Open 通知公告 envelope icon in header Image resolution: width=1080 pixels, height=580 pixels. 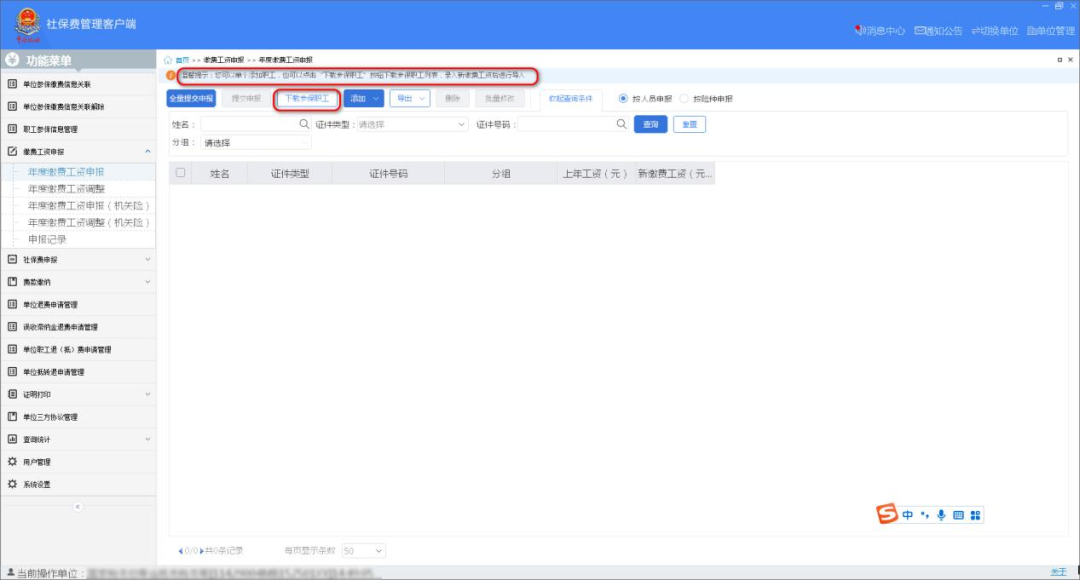click(x=920, y=31)
